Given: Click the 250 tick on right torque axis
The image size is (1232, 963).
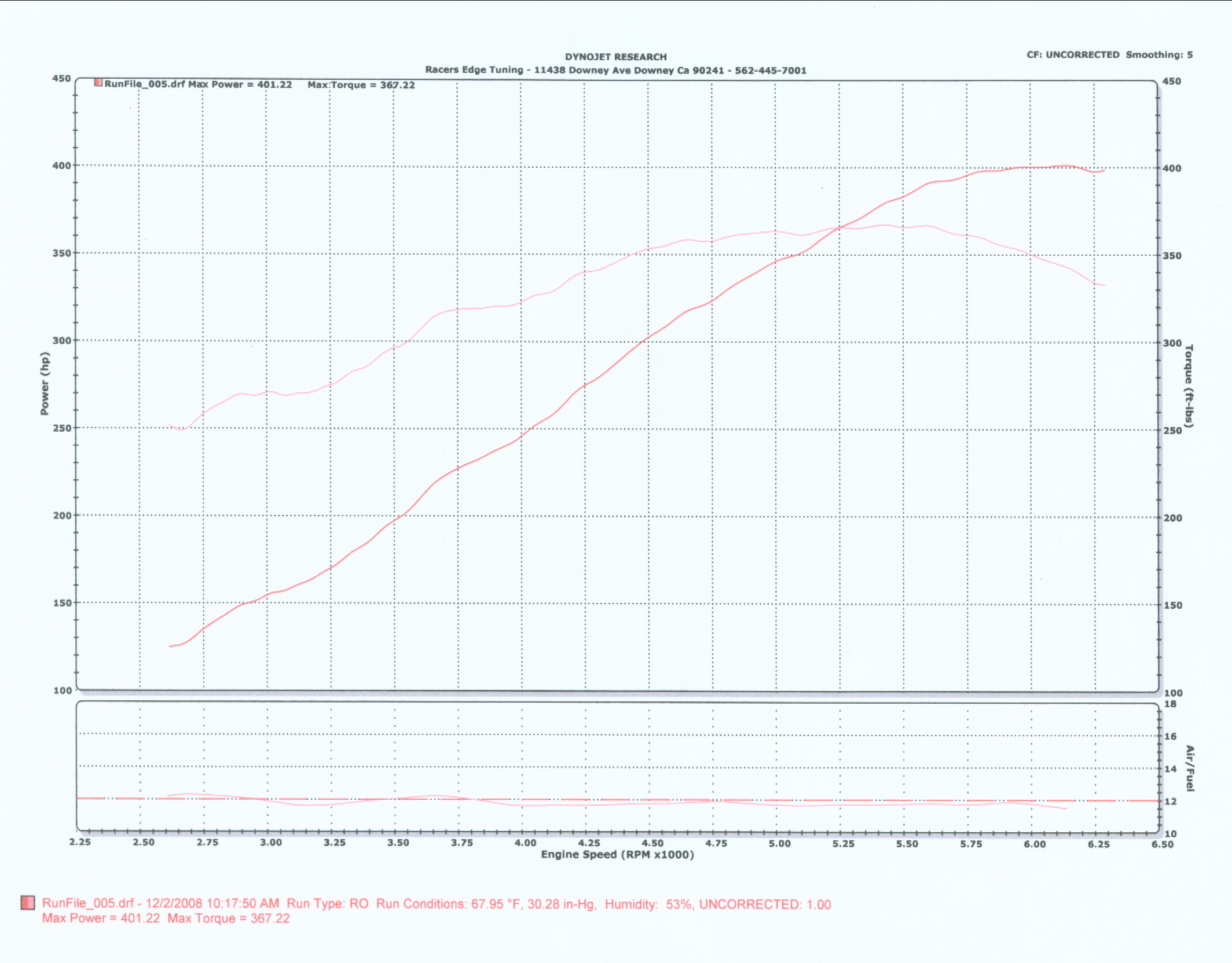Looking at the screenshot, I should click(x=1172, y=431).
